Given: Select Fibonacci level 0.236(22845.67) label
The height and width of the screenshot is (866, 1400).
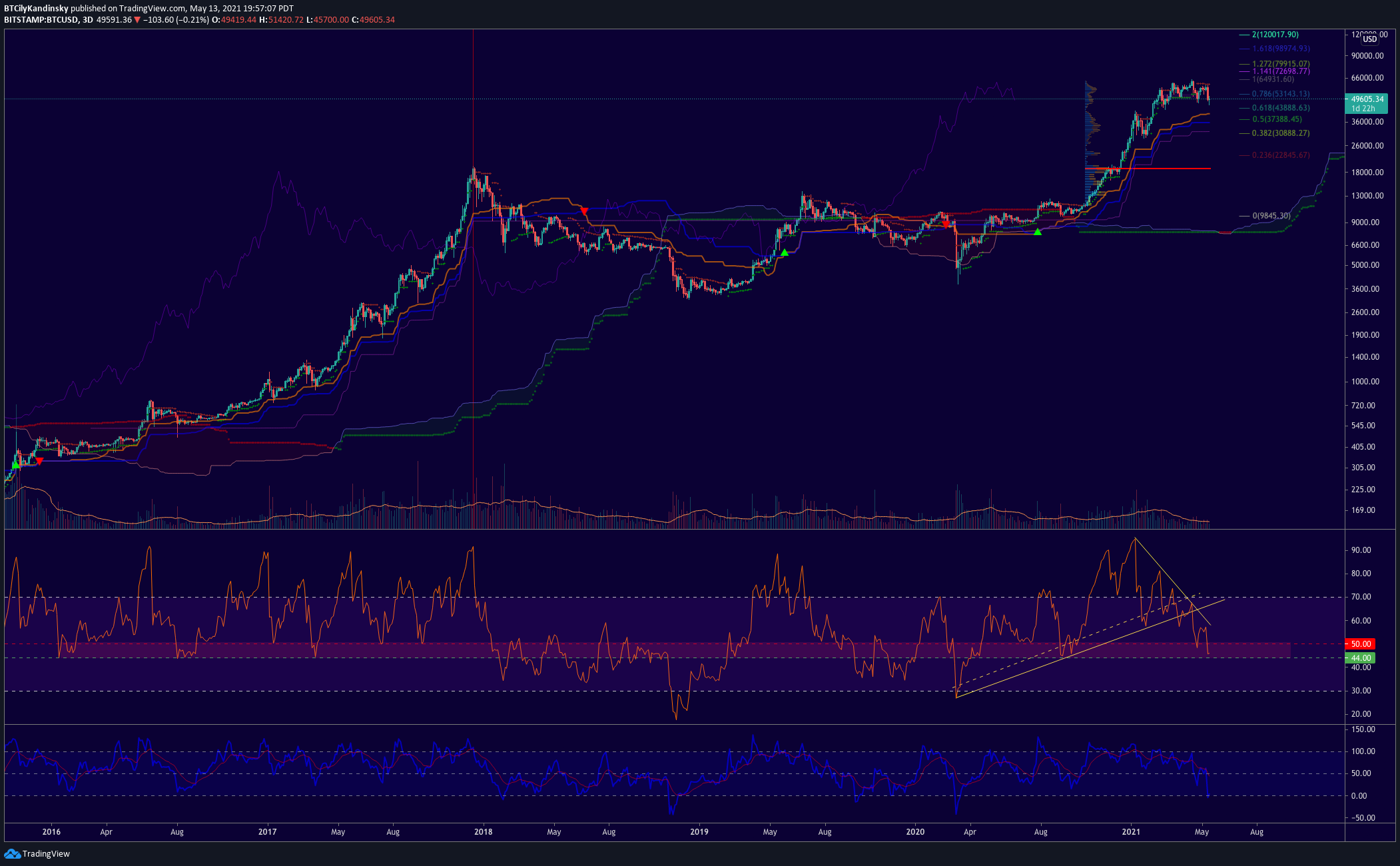Looking at the screenshot, I should (1281, 155).
